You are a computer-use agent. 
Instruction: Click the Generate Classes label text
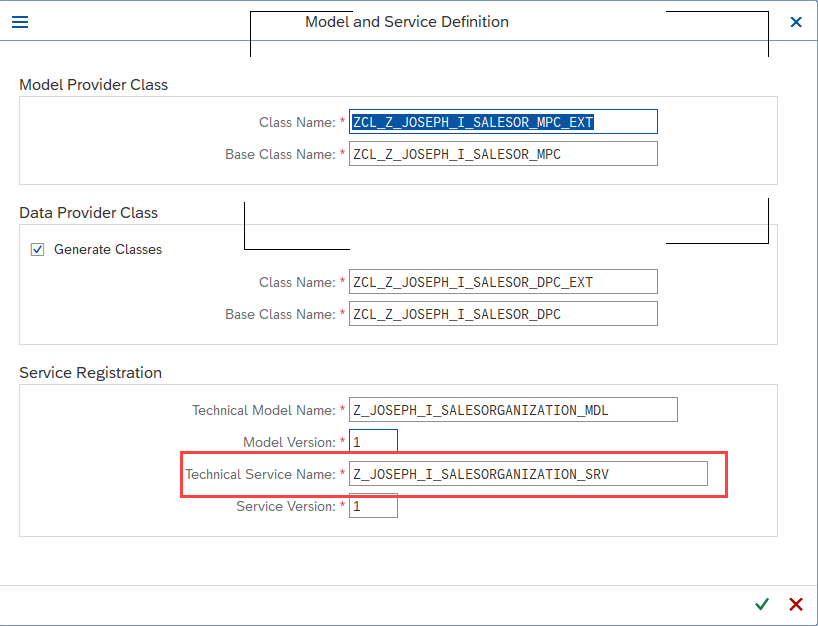(x=108, y=250)
